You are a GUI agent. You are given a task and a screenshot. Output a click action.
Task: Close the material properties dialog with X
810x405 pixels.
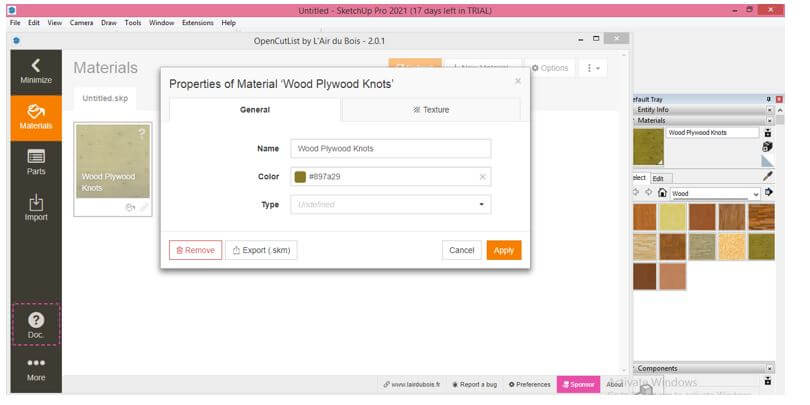(518, 81)
